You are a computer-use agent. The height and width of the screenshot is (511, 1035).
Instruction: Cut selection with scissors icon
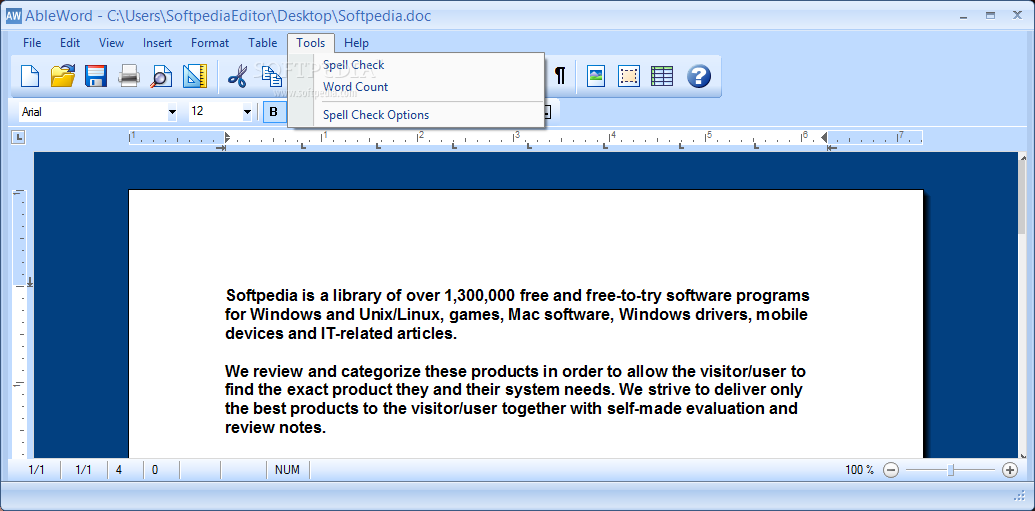tap(237, 76)
